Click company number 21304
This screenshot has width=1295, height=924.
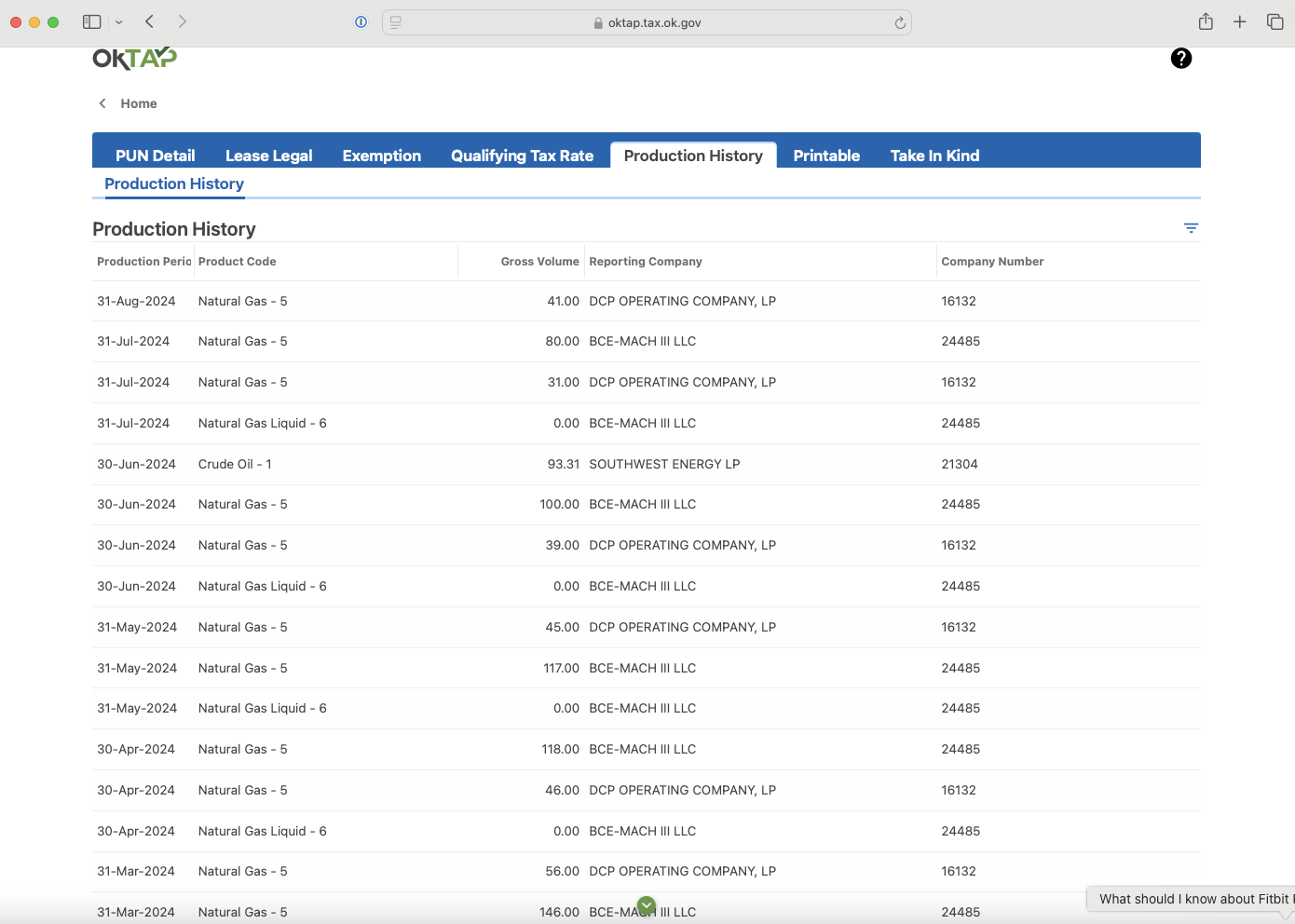(x=960, y=464)
